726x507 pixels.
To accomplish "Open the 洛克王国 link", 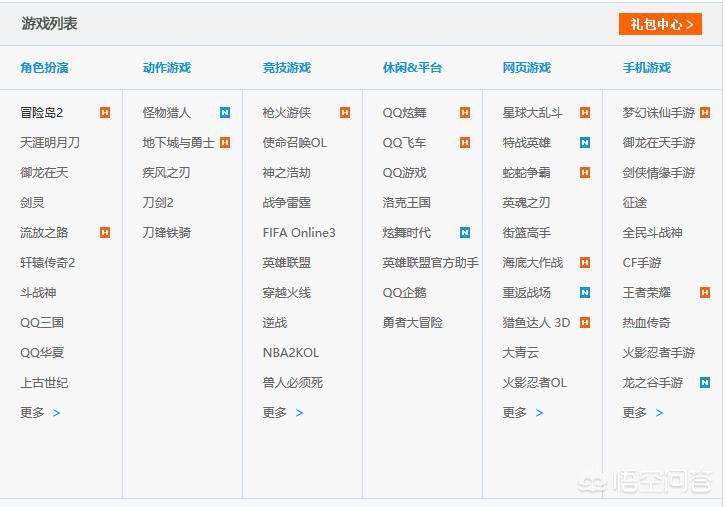I will tap(407, 202).
